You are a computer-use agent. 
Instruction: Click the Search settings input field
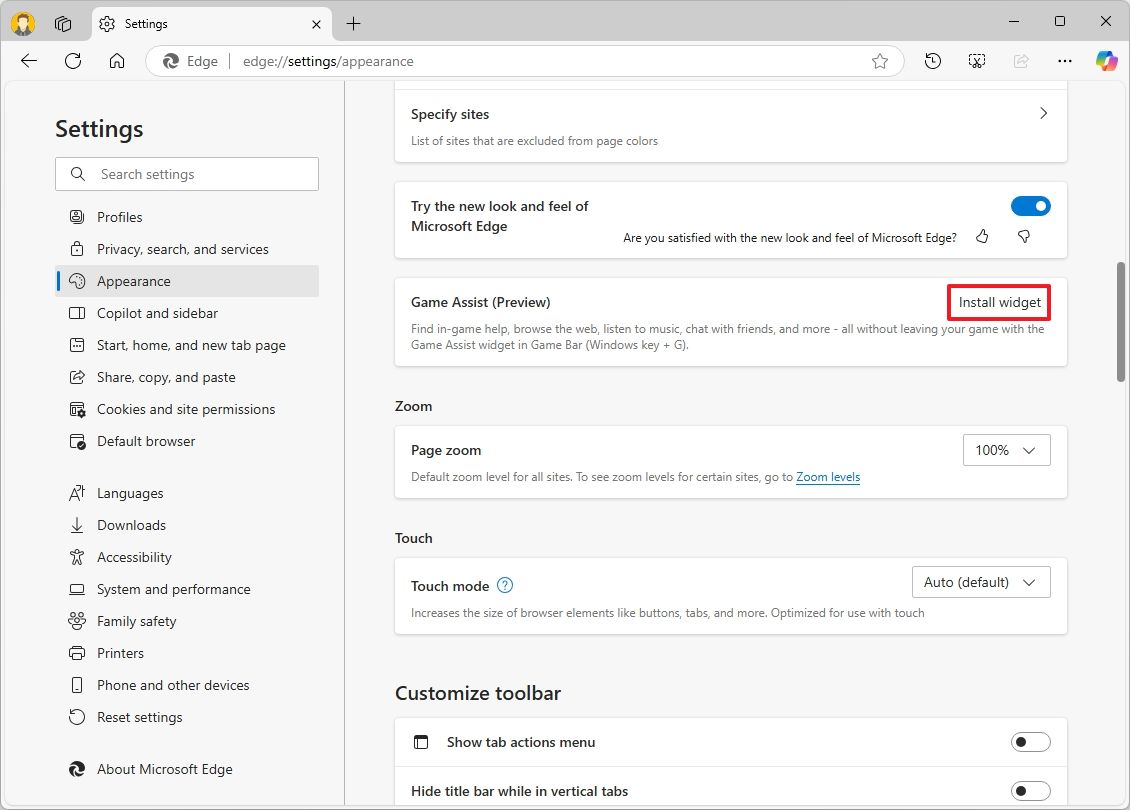pos(187,174)
